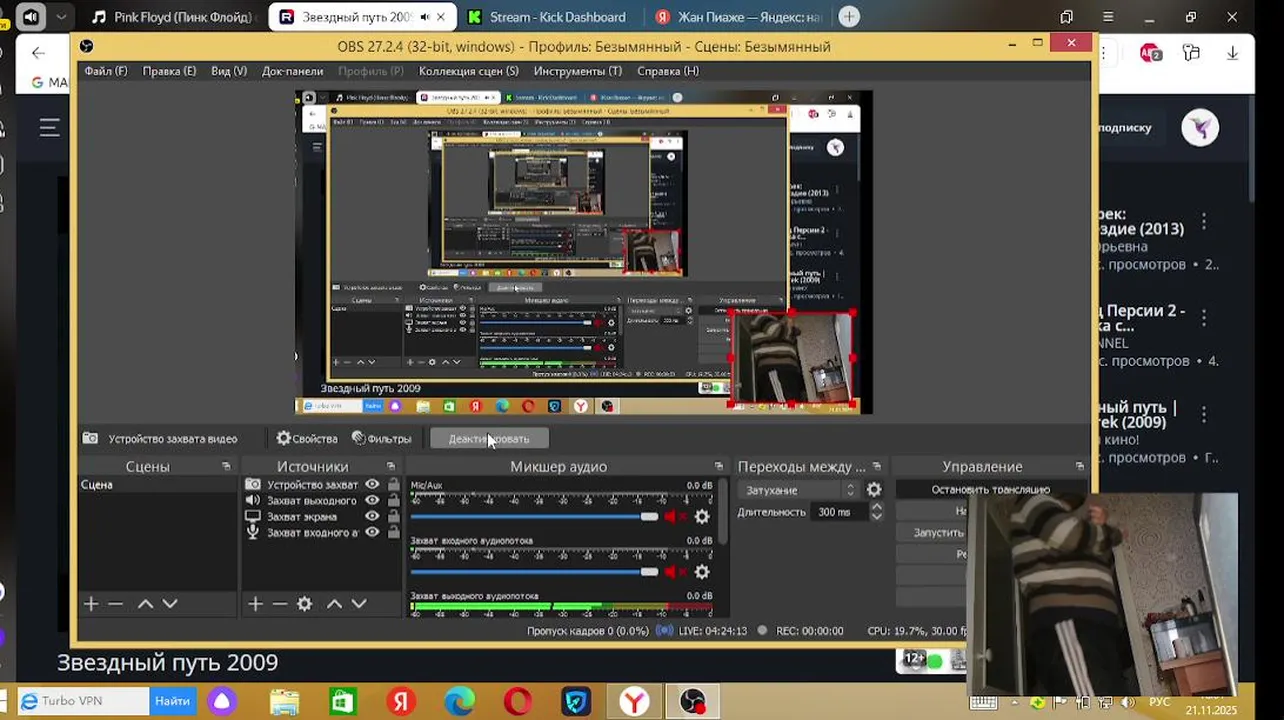The height and width of the screenshot is (720, 1284).
Task: Add a new scene with the plus icon
Action: pyautogui.click(x=91, y=603)
